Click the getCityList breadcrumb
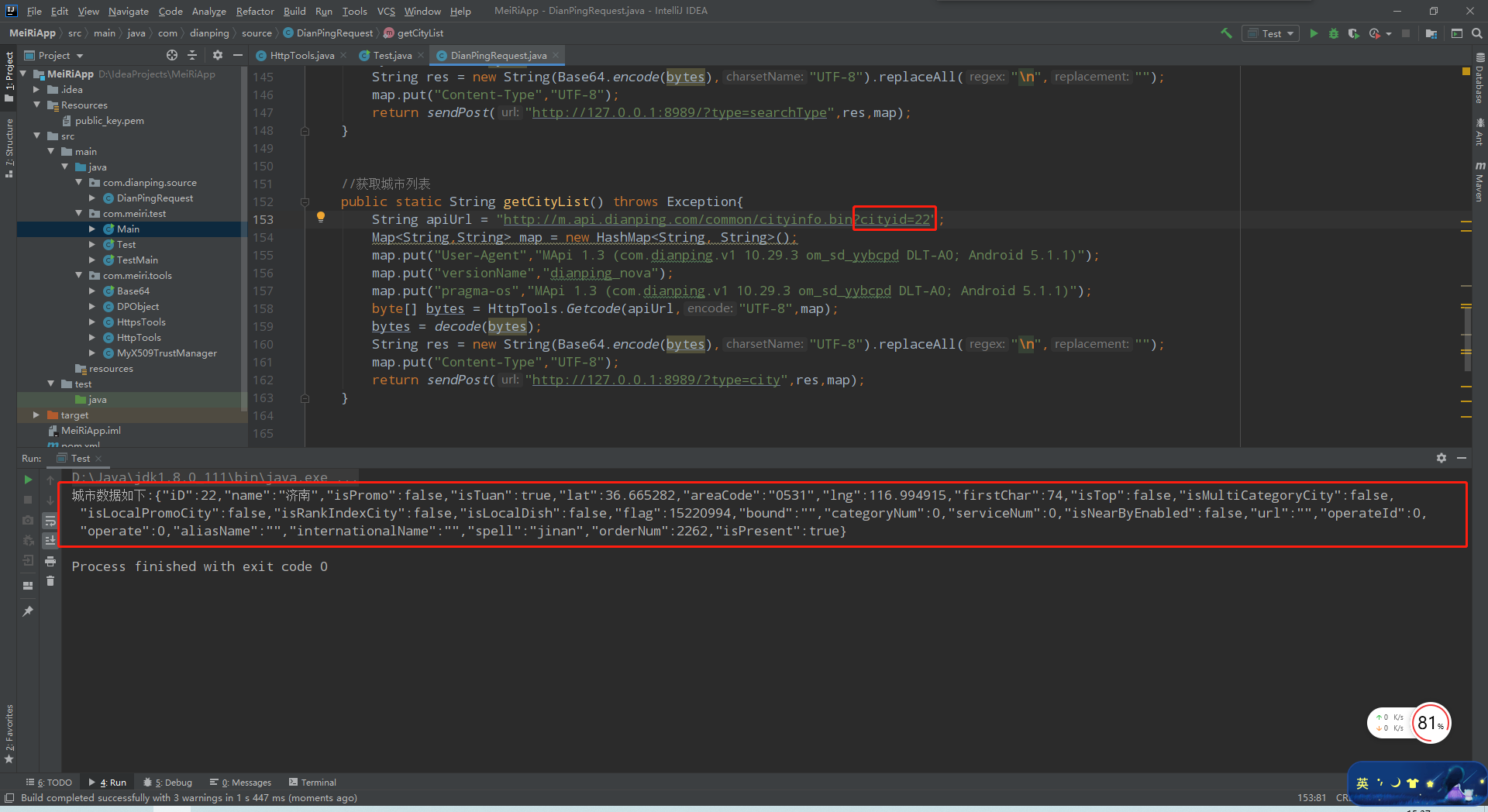The image size is (1488, 812). pos(414,33)
